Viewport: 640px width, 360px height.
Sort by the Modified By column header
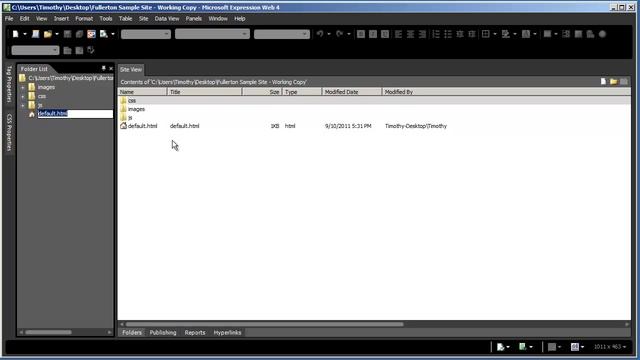pos(506,92)
